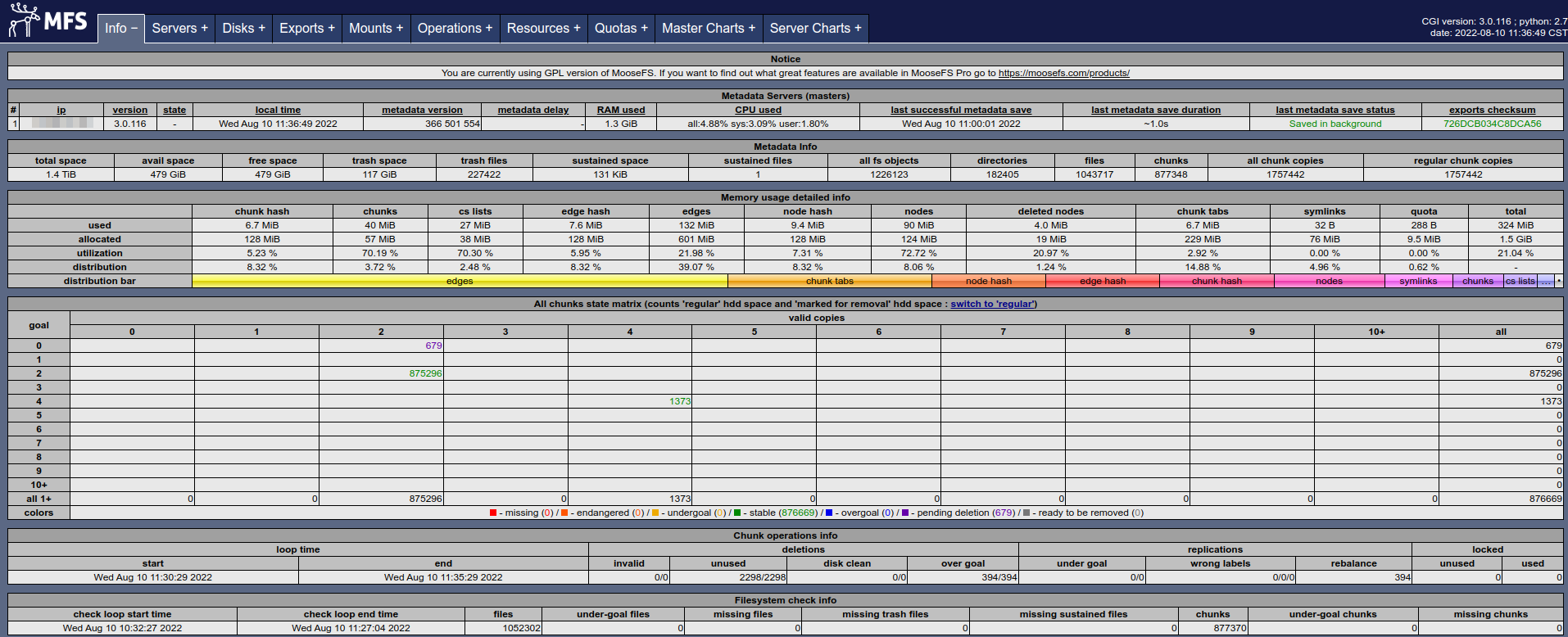
Task: Click the metadata version value 366 501 554
Action: click(452, 124)
